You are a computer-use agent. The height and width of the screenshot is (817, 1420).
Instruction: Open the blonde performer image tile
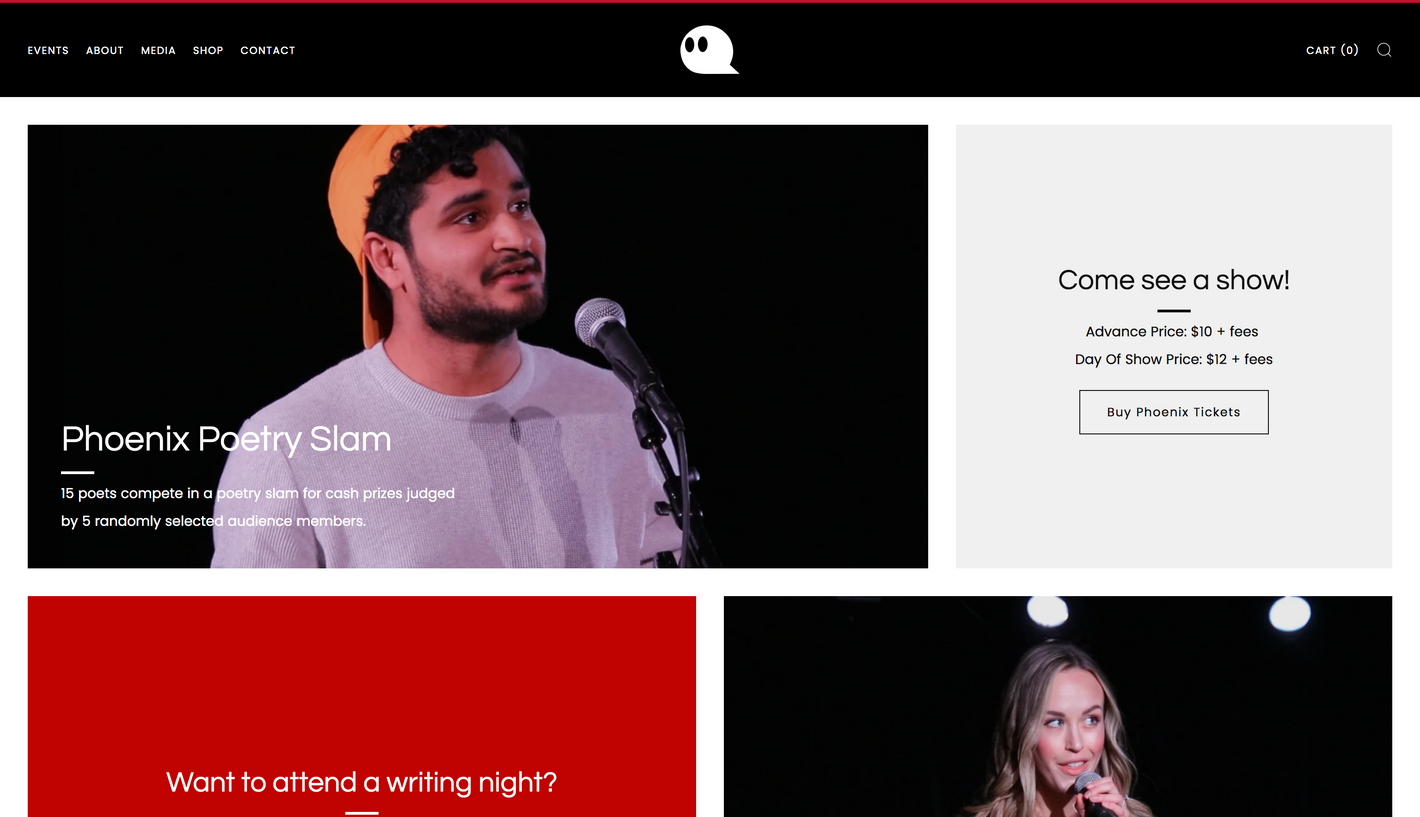pos(1058,707)
